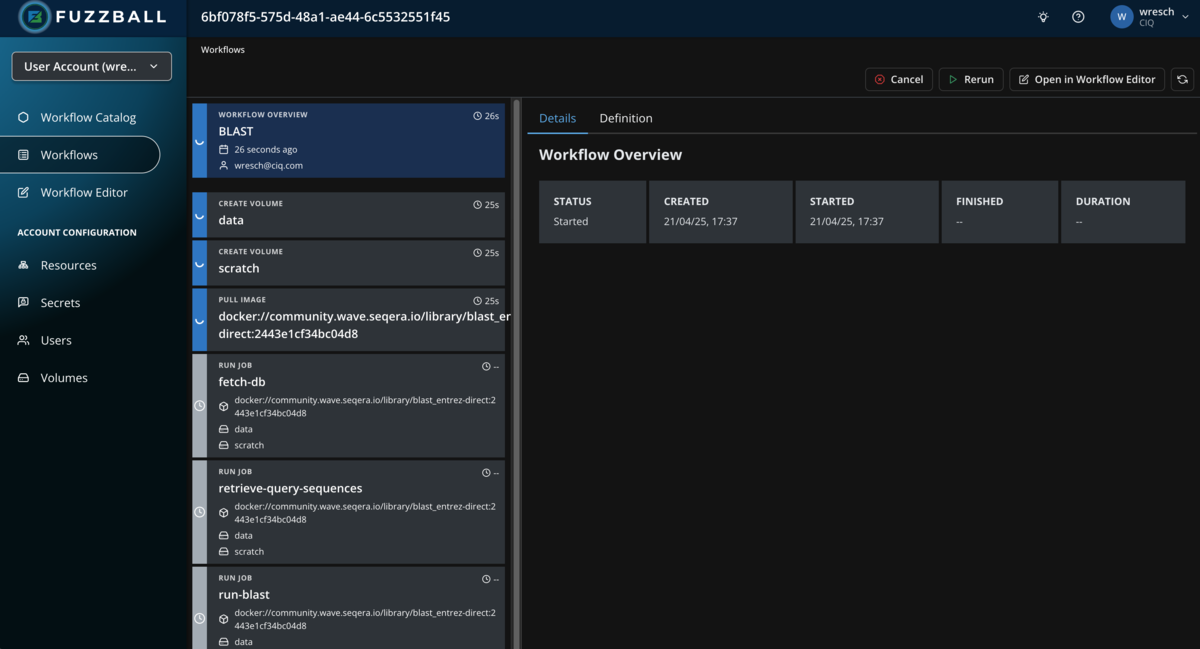The width and height of the screenshot is (1200, 649).
Task: Collapse the BLAST workflow overview card
Action: click(199, 142)
